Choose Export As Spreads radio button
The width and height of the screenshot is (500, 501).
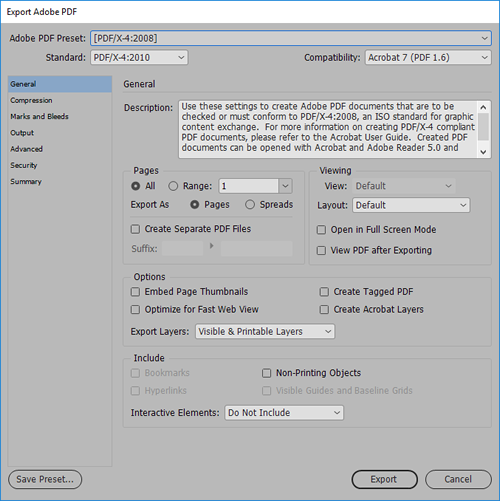(x=250, y=205)
